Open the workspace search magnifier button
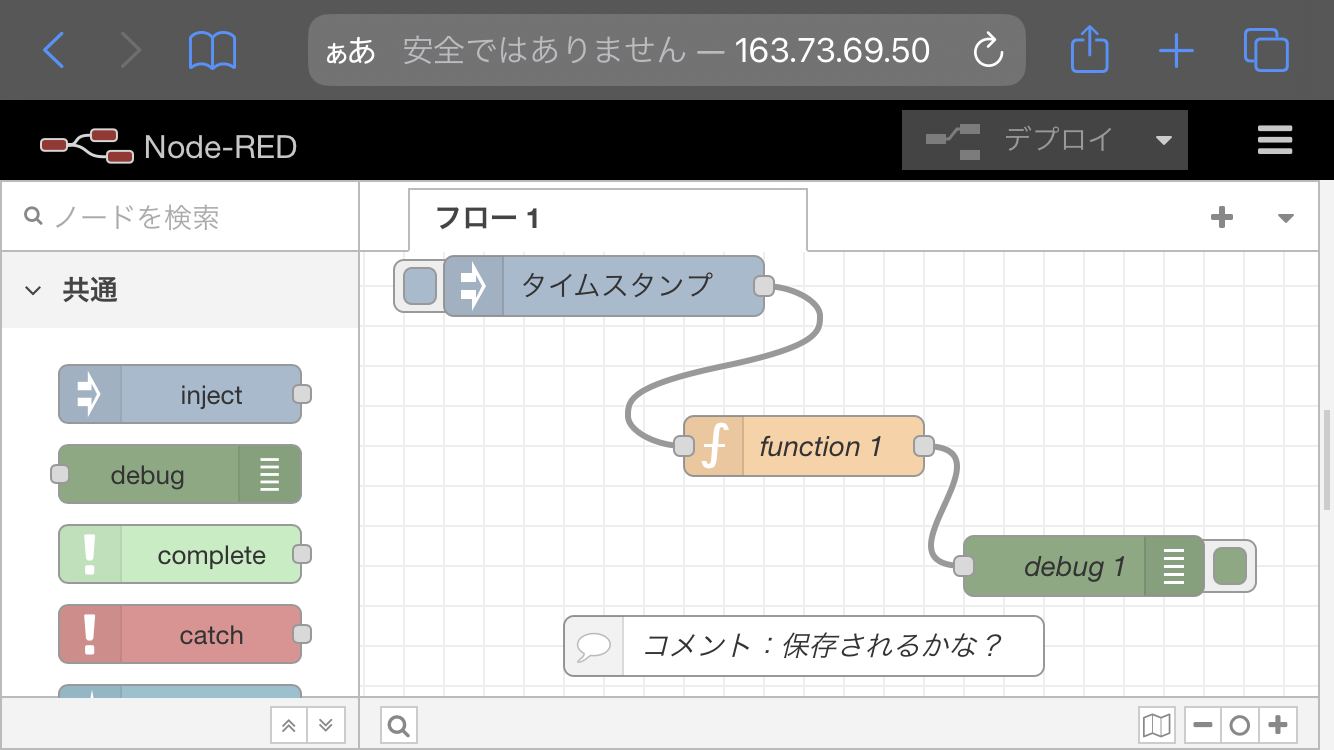The height and width of the screenshot is (750, 1334). tap(398, 725)
